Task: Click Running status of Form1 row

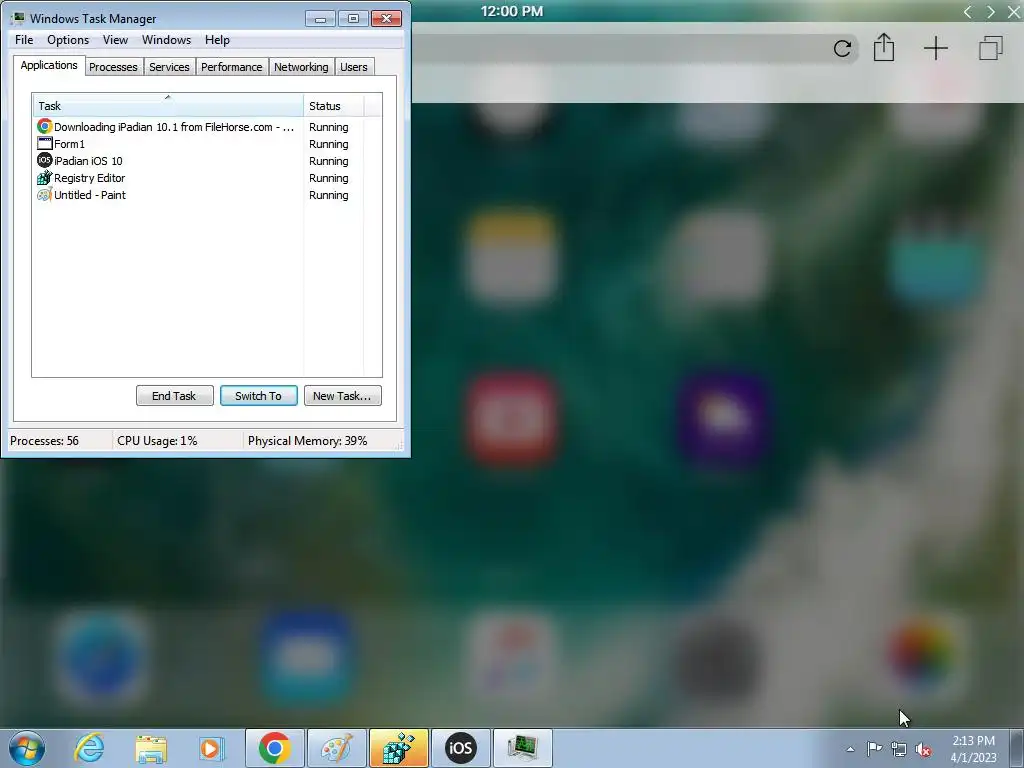Action: tap(328, 144)
